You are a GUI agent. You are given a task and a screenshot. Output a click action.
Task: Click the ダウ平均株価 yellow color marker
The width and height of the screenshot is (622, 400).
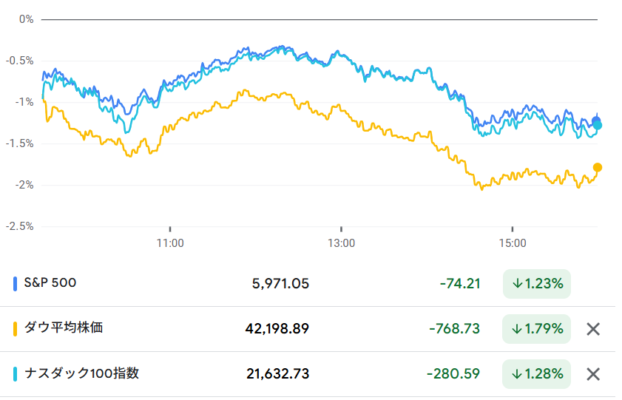pos(15,329)
